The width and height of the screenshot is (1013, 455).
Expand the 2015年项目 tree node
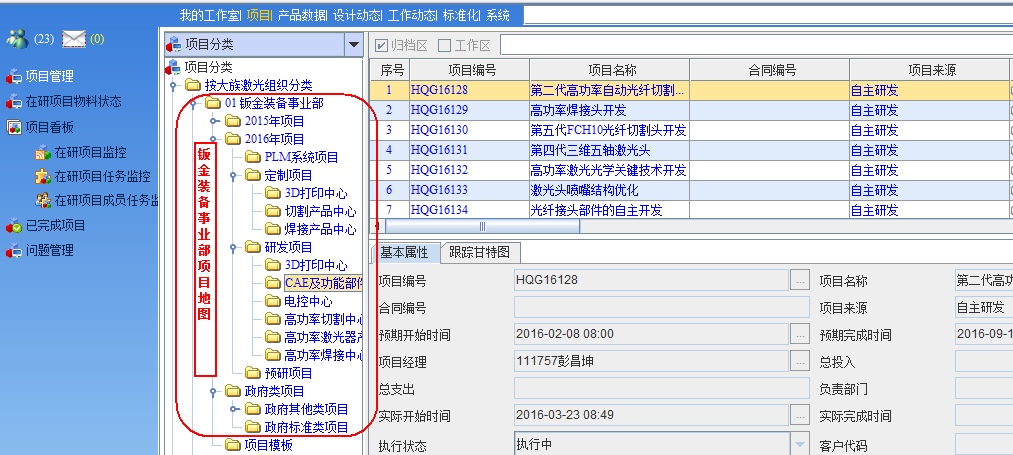click(x=214, y=121)
